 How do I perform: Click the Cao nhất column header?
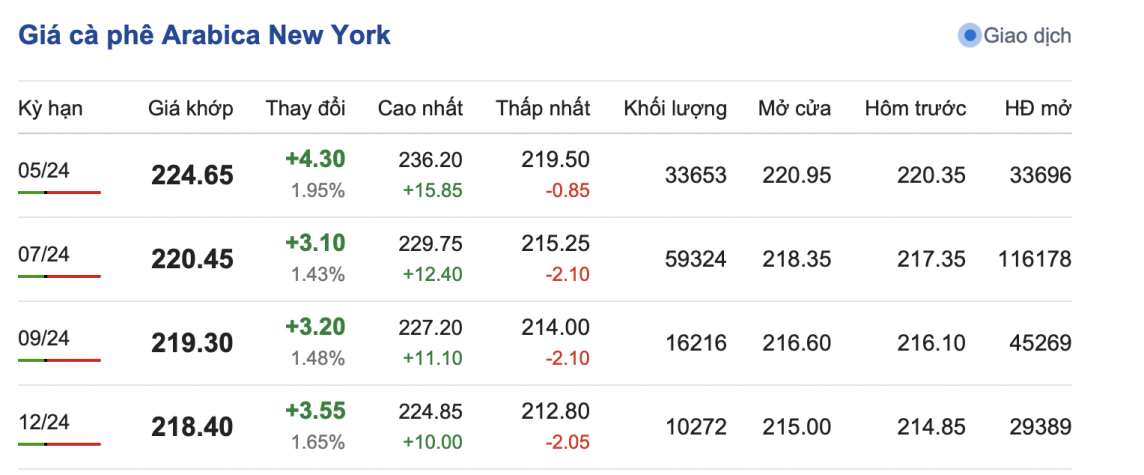point(418,108)
